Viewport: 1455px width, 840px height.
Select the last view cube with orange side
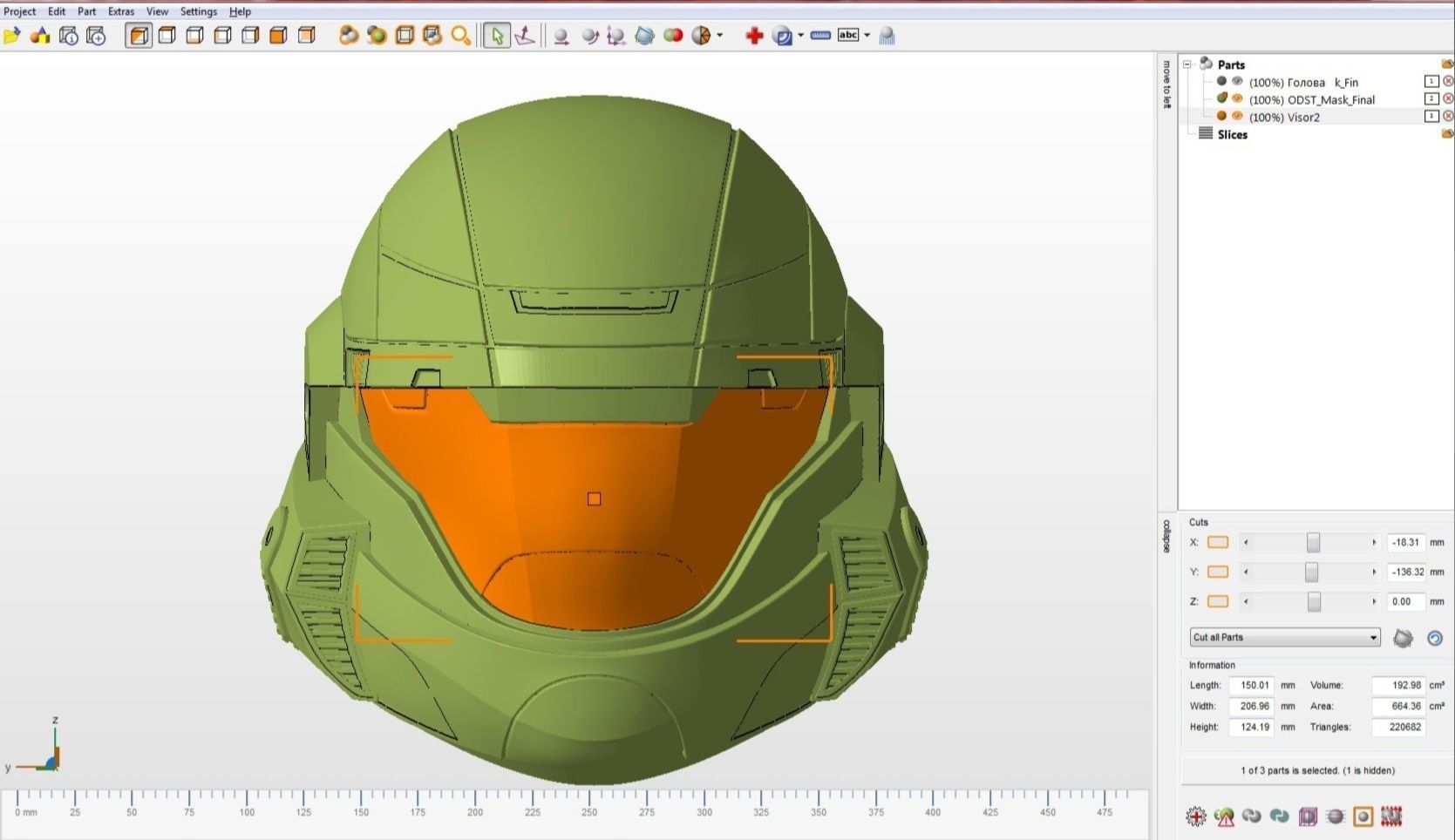coord(306,36)
